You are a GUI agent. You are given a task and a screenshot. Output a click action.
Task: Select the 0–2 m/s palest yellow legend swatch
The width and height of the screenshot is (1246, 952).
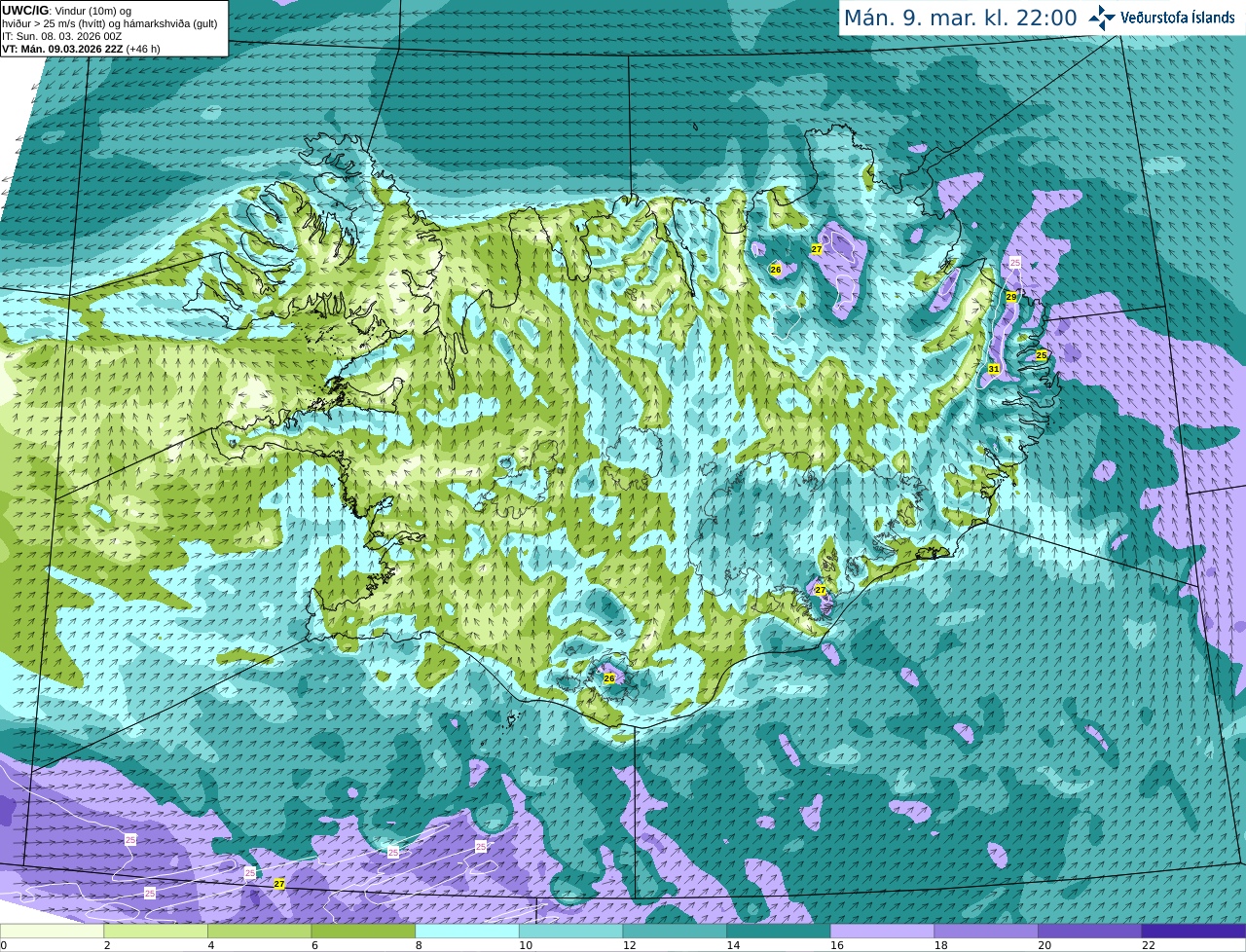52,931
